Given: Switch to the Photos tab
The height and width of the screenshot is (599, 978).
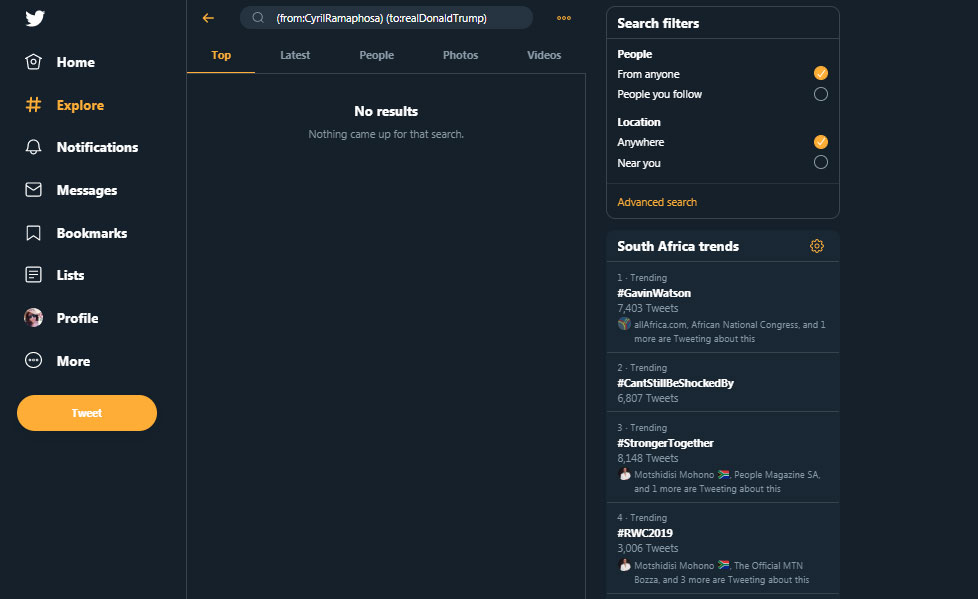Looking at the screenshot, I should coord(460,55).
